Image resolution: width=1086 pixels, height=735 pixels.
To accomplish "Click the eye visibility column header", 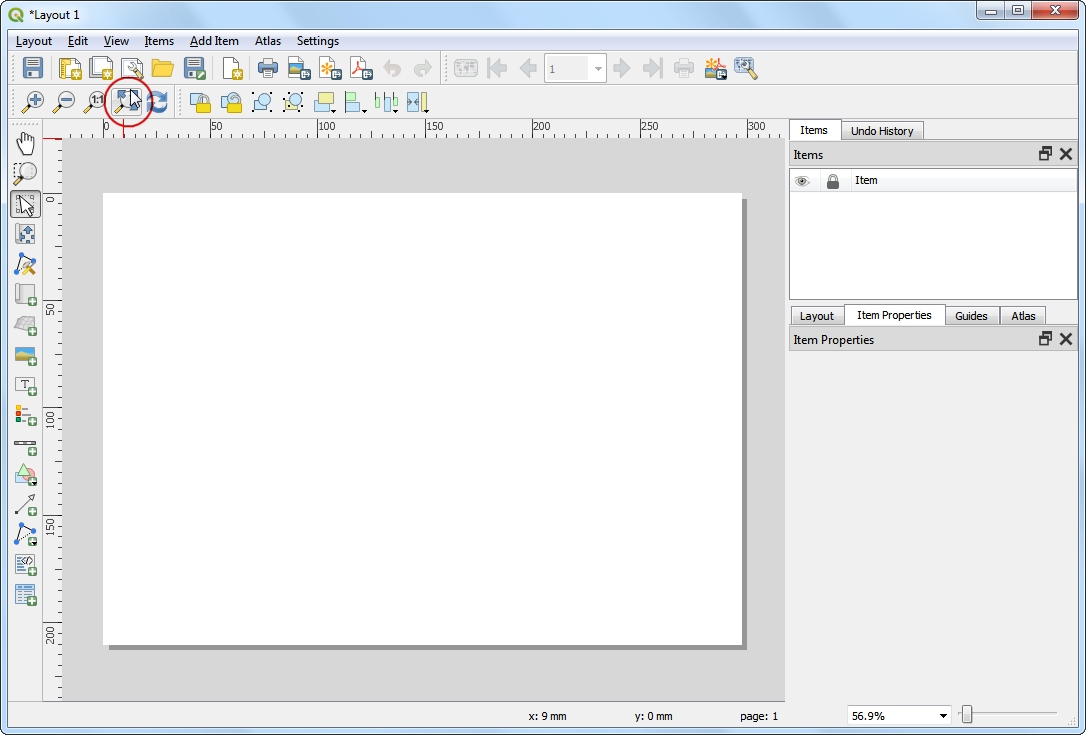I will pyautogui.click(x=802, y=181).
